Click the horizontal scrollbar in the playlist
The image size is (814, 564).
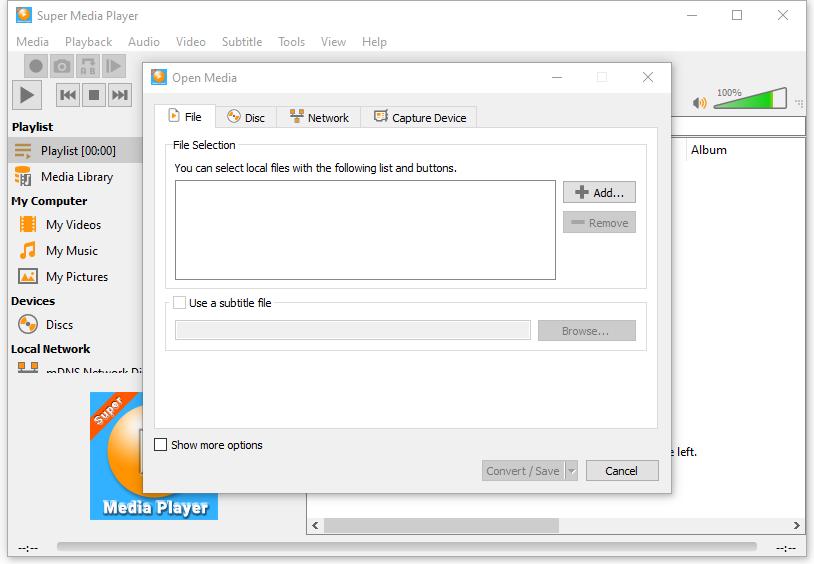pyautogui.click(x=440, y=525)
